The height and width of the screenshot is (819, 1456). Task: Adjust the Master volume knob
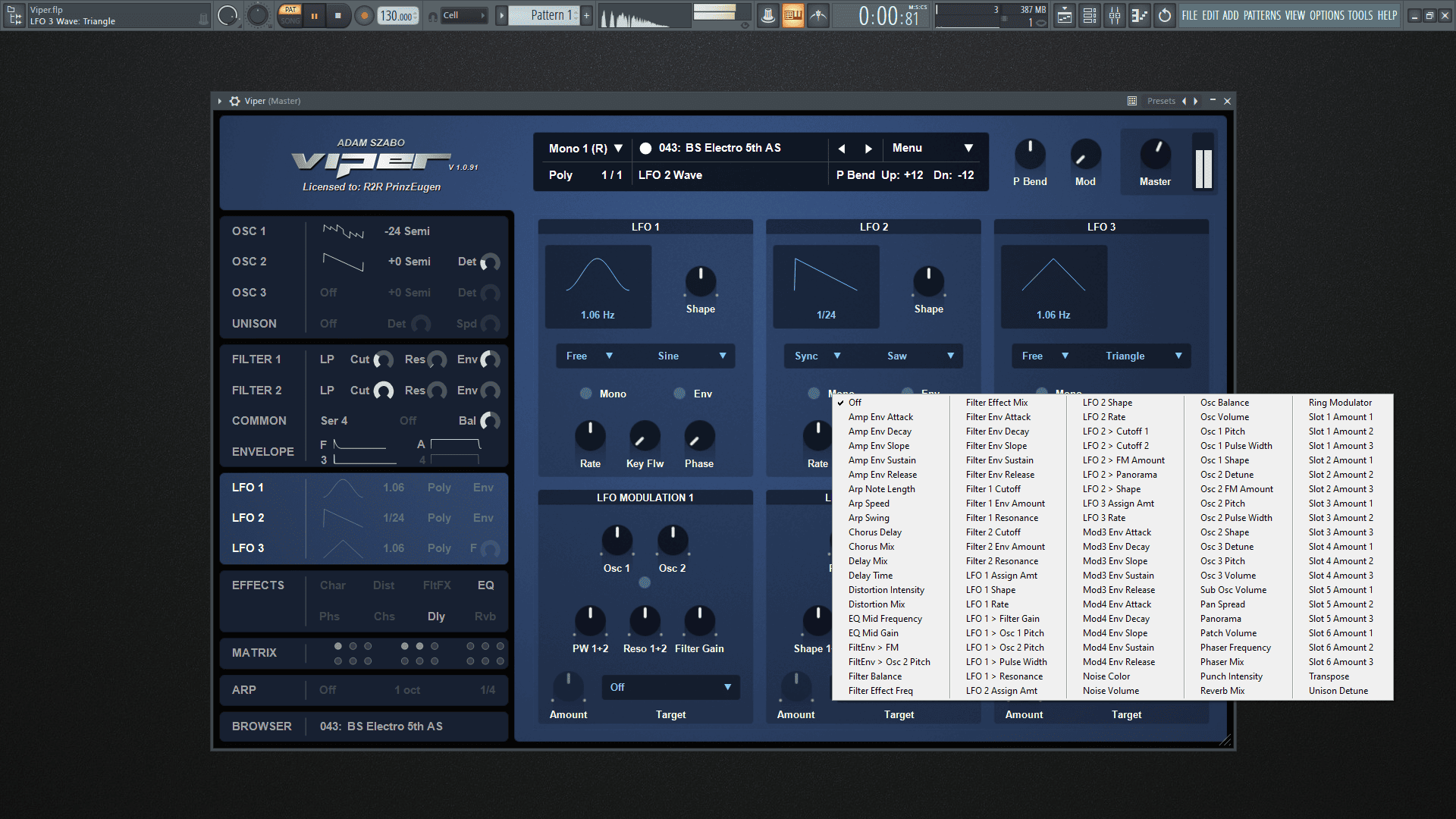[1155, 154]
